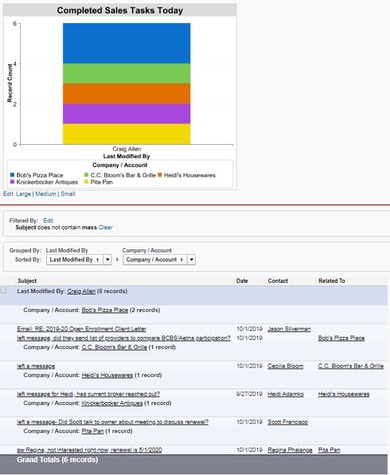Switch chart size to Medium
Viewport: 390px width, 475px height.
click(46, 194)
